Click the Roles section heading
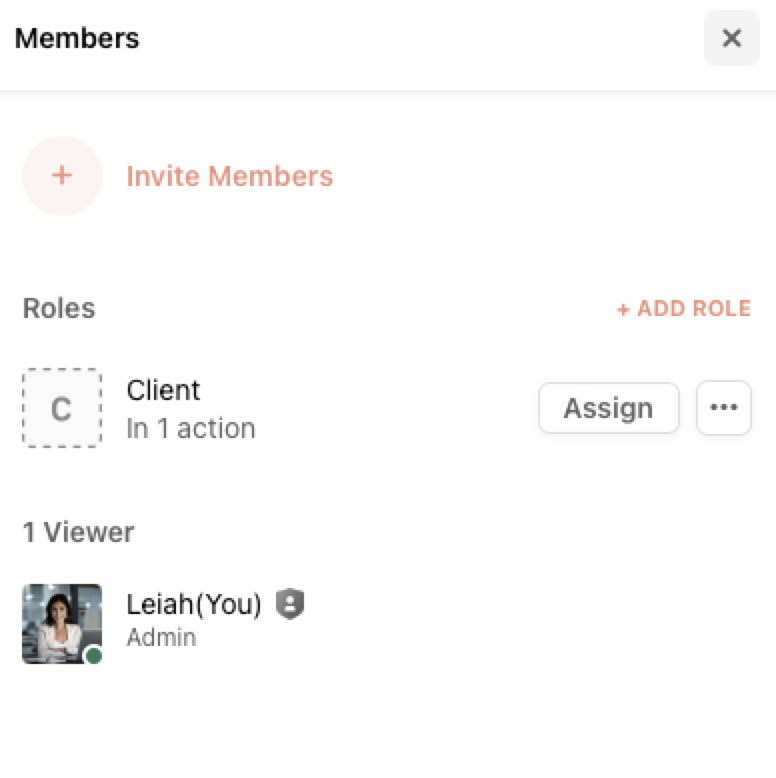 [x=59, y=308]
